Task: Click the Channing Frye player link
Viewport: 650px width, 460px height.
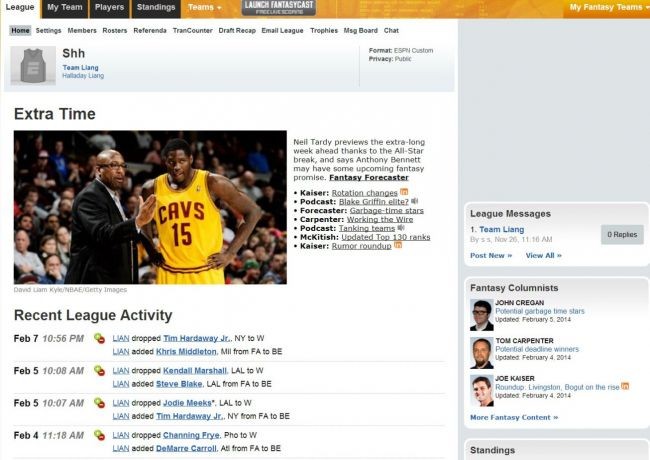Action: point(191,435)
